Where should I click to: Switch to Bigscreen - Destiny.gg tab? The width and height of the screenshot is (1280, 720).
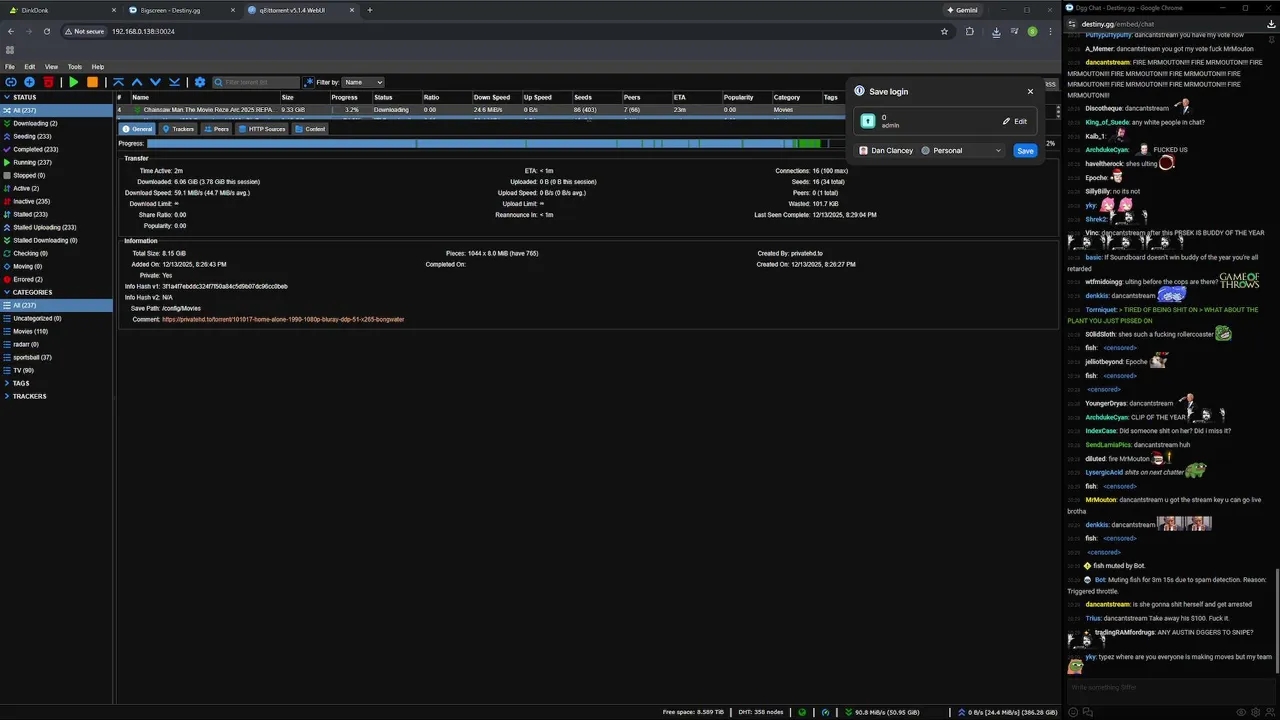click(182, 10)
